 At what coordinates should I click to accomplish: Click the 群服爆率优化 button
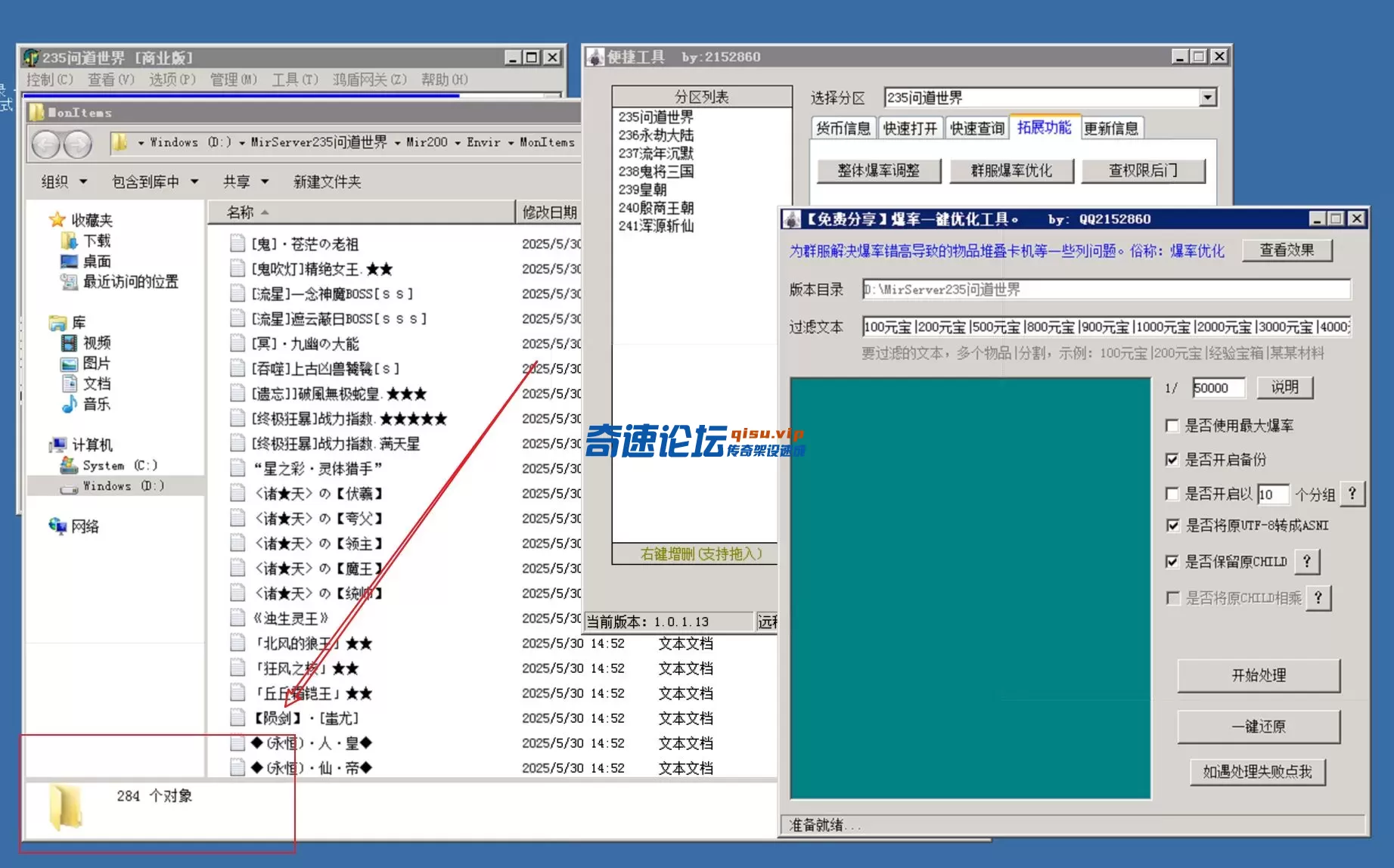[1011, 171]
